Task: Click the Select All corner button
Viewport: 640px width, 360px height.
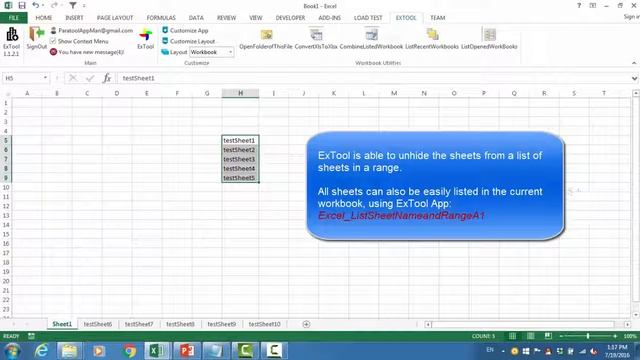Action: click(x=6, y=93)
